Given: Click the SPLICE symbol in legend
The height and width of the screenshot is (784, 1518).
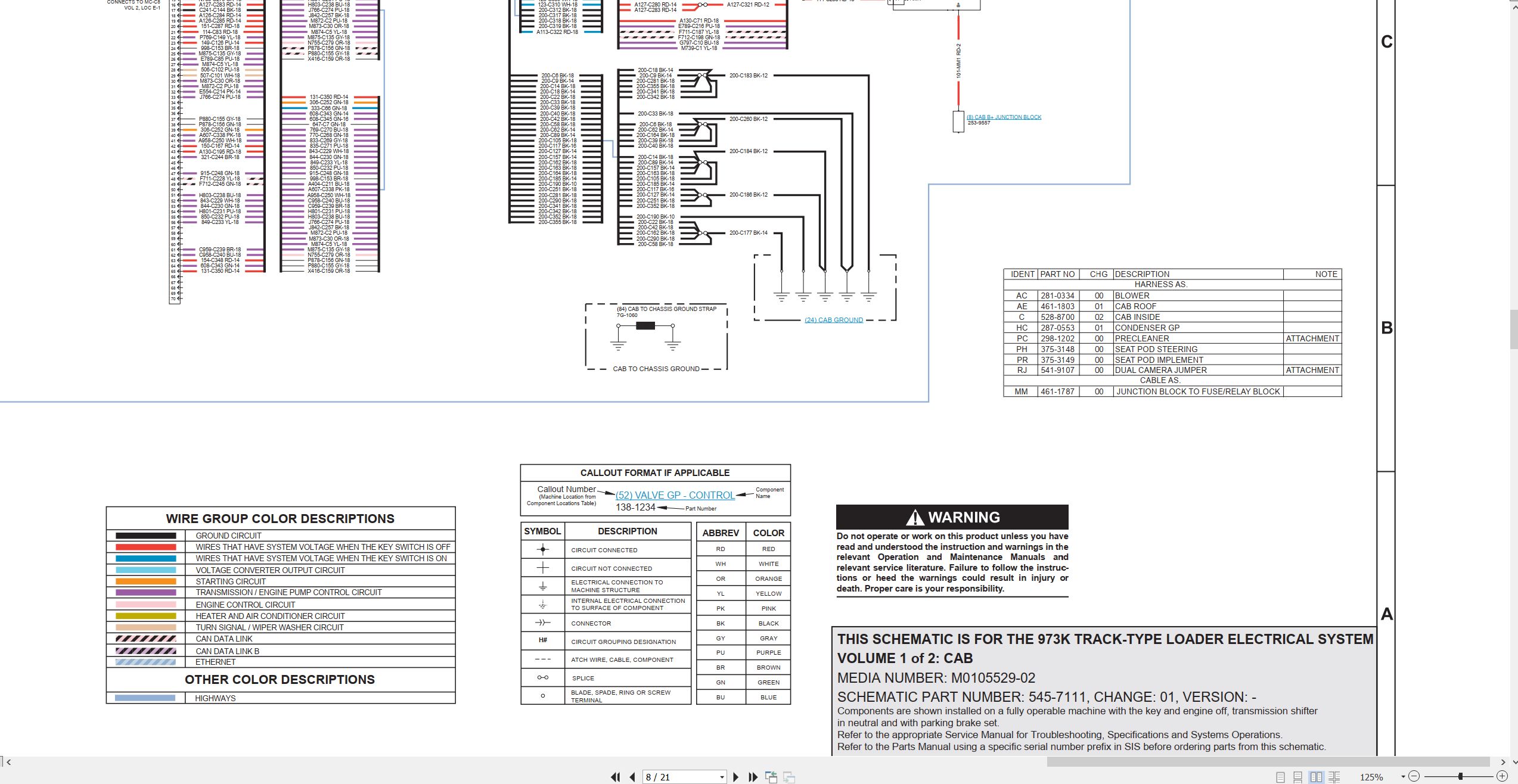Looking at the screenshot, I should coord(542,677).
